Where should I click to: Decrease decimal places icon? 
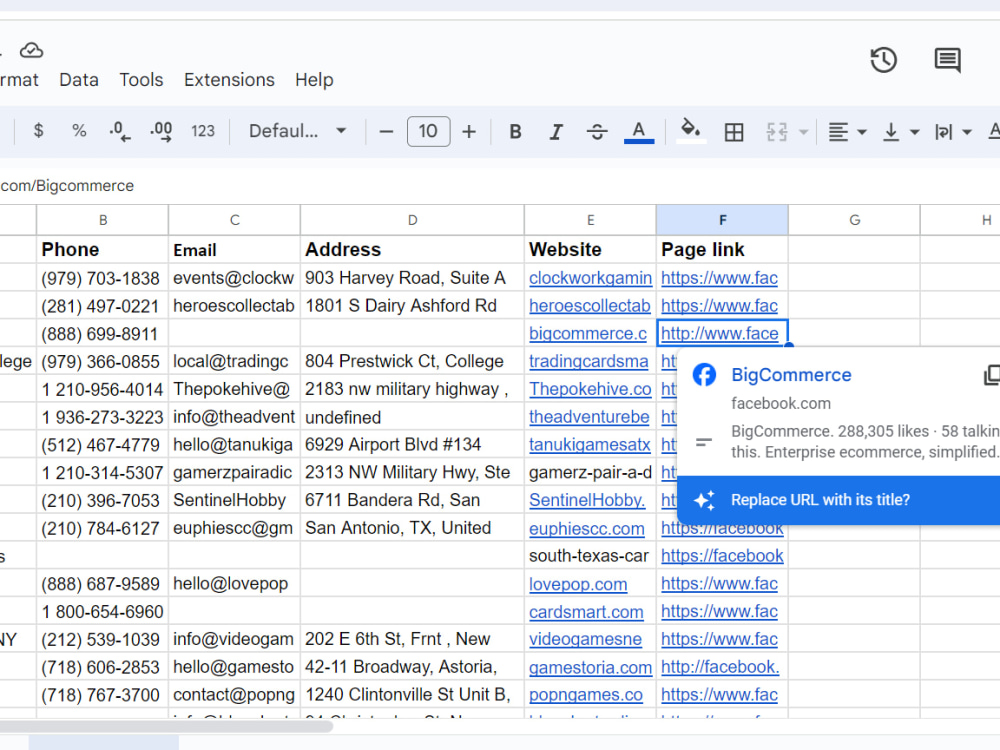pyautogui.click(x=119, y=131)
